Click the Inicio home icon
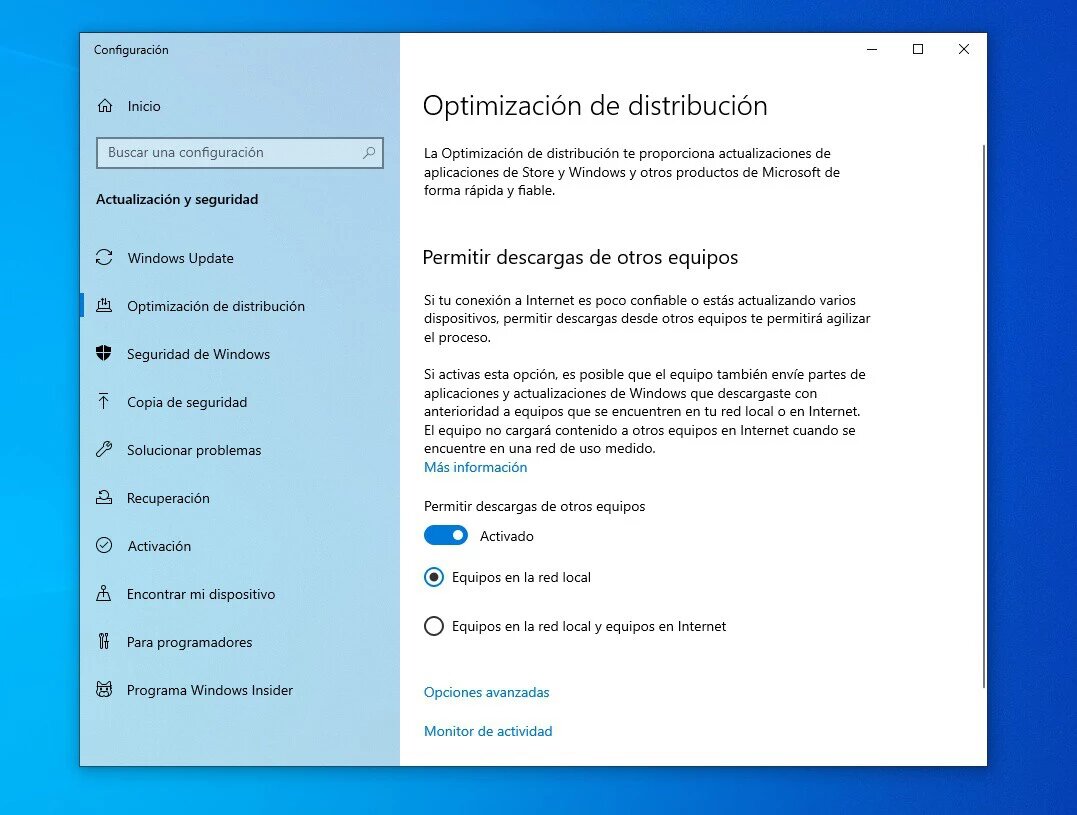1077x815 pixels. (x=104, y=106)
